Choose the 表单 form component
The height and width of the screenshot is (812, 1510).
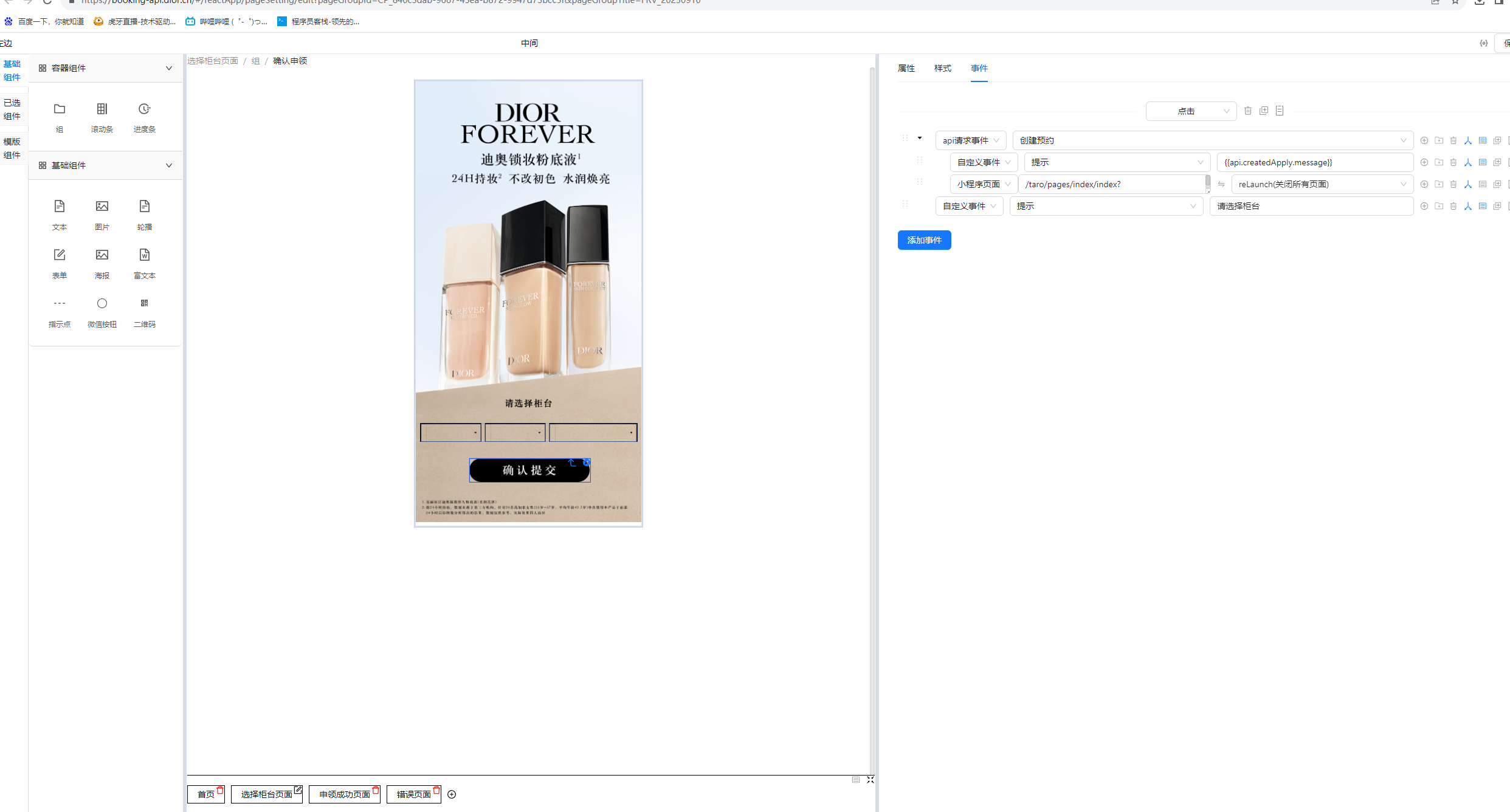[60, 255]
